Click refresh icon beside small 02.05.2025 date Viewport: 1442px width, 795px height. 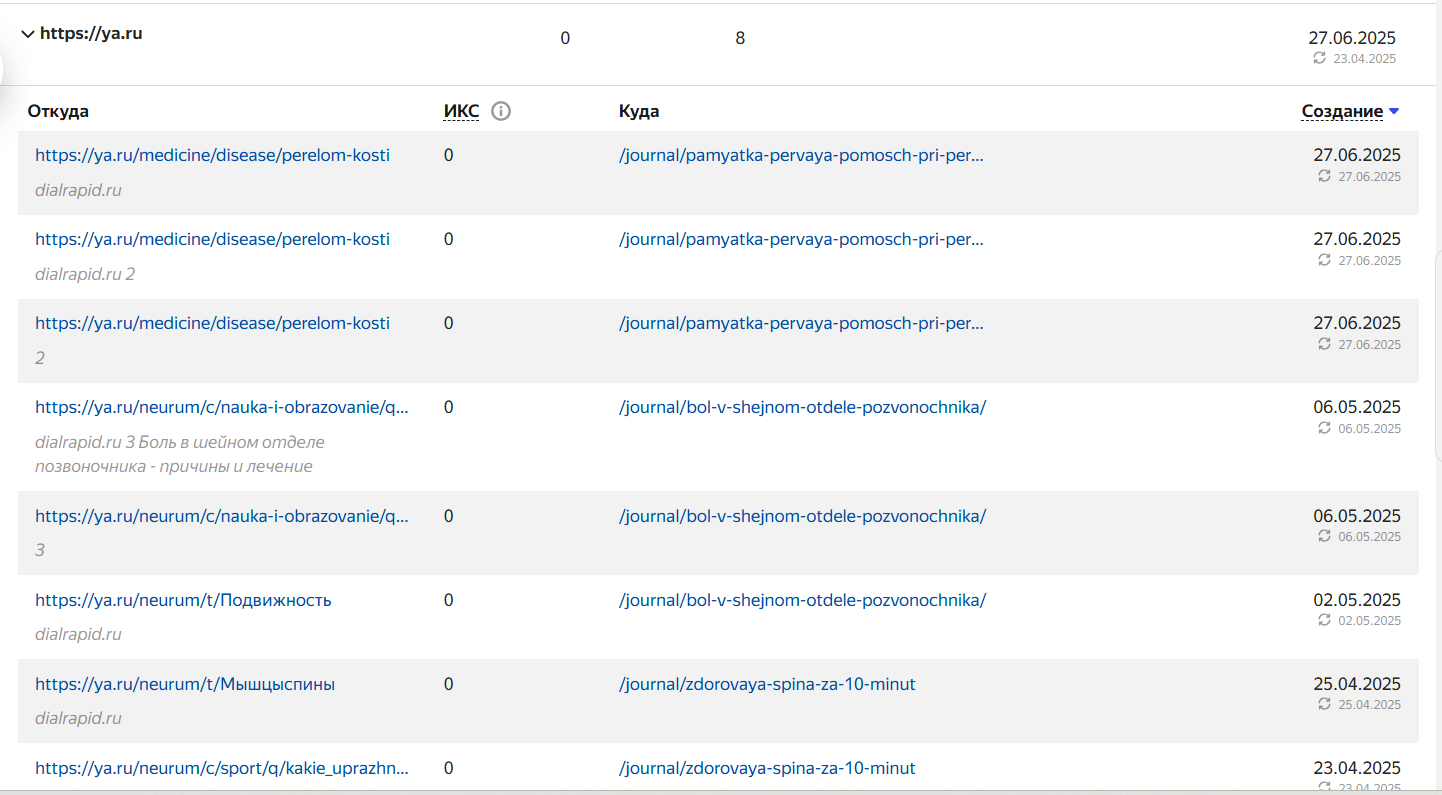click(x=1324, y=620)
